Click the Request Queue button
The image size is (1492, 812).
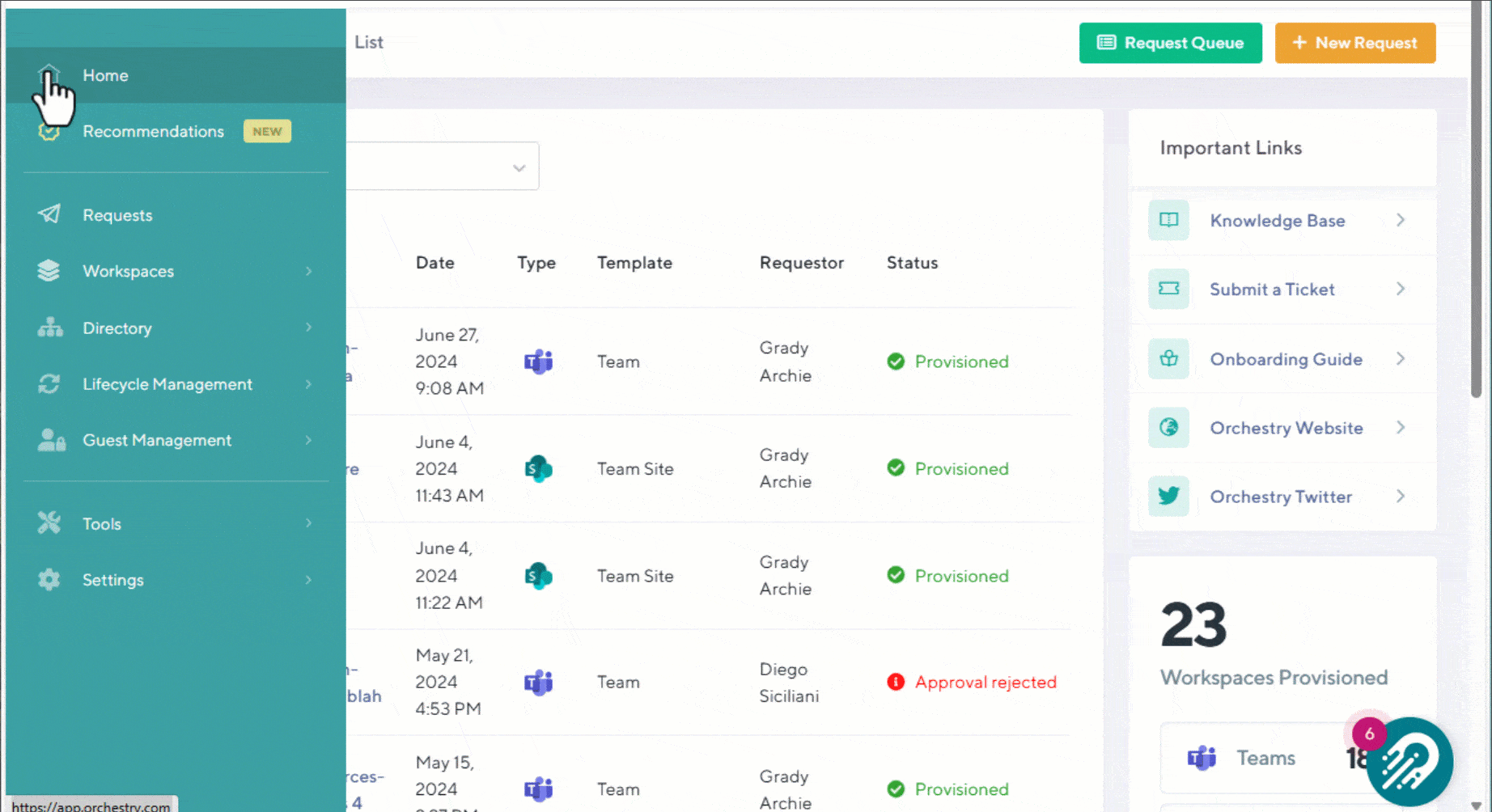(x=1170, y=43)
